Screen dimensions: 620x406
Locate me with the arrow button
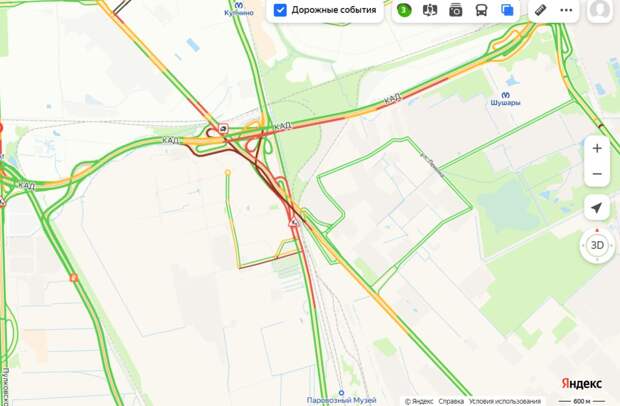[597, 208]
